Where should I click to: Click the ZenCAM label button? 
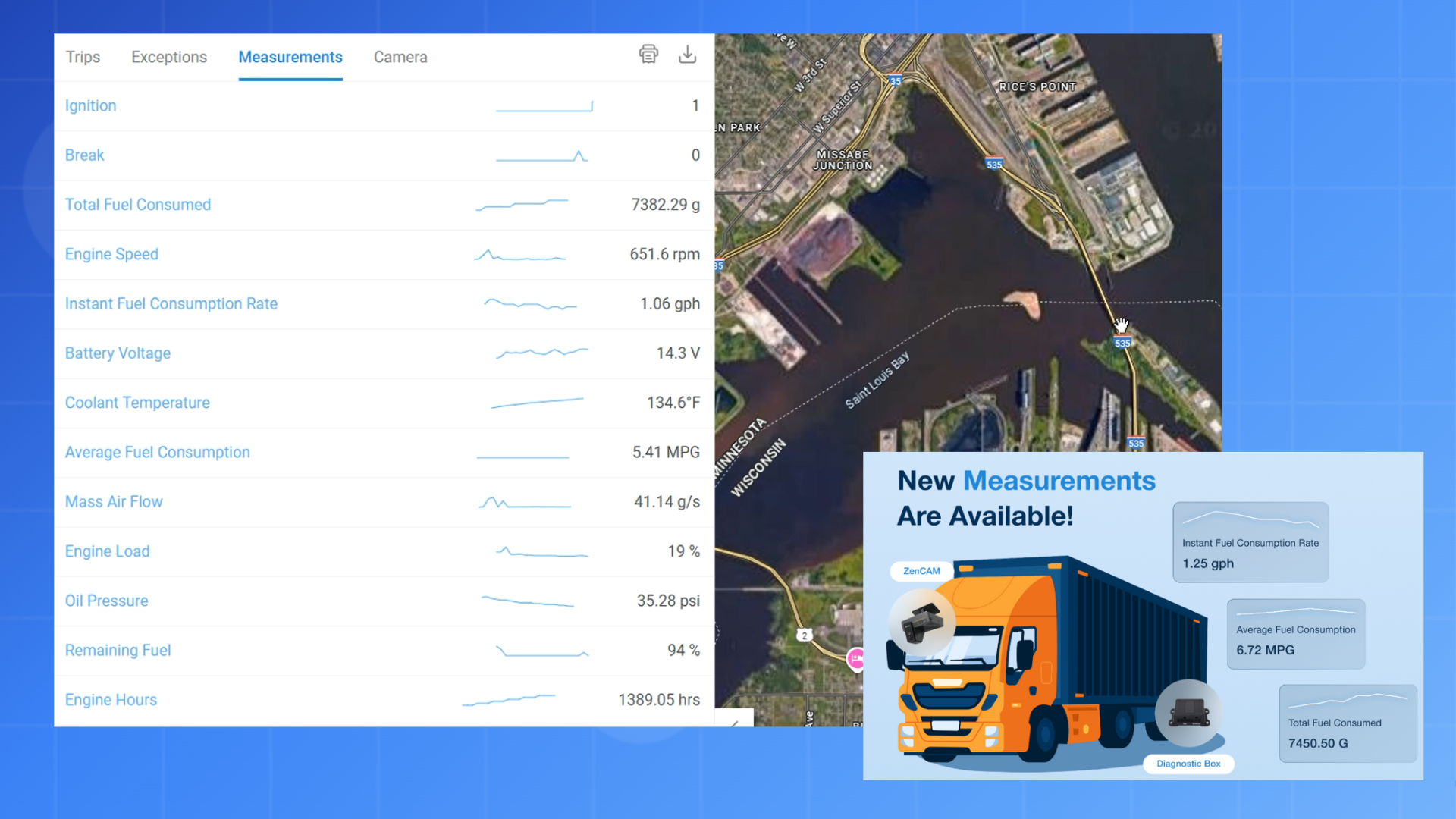pyautogui.click(x=921, y=571)
